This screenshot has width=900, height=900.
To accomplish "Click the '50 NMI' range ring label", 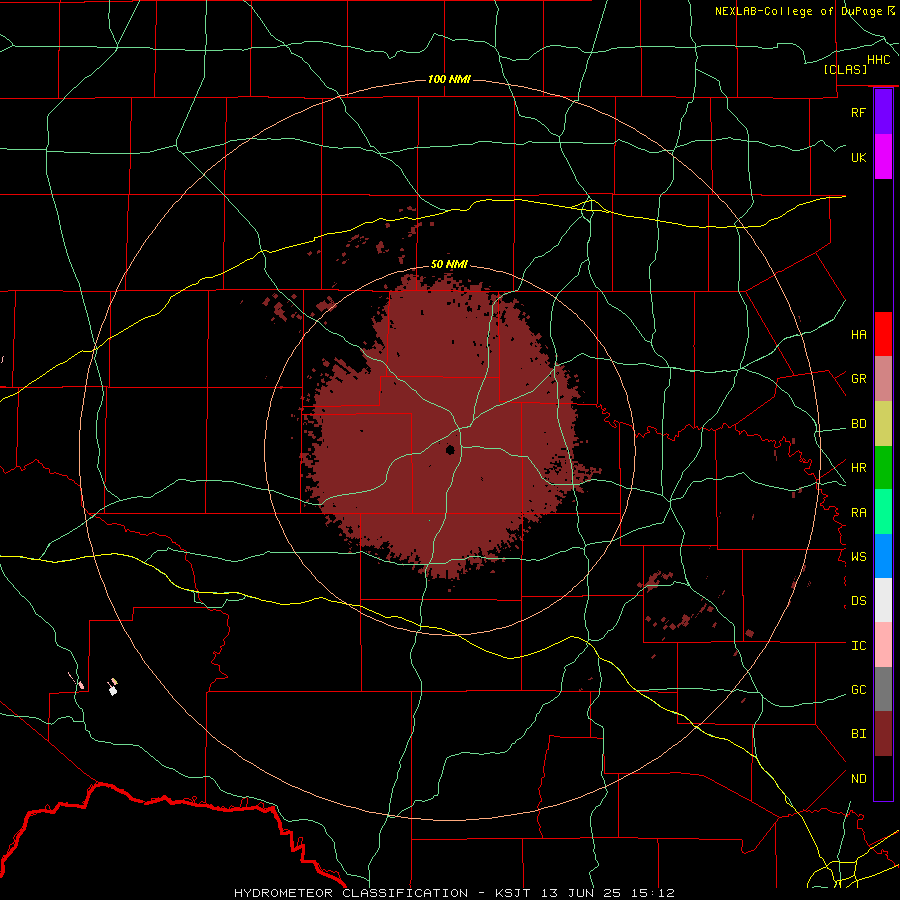I will 449,264.
